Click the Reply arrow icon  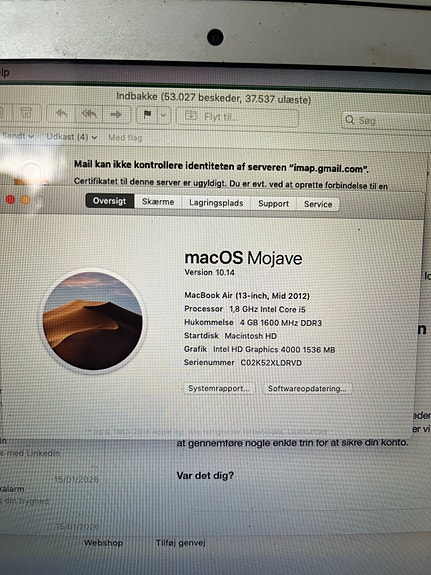click(x=61, y=114)
